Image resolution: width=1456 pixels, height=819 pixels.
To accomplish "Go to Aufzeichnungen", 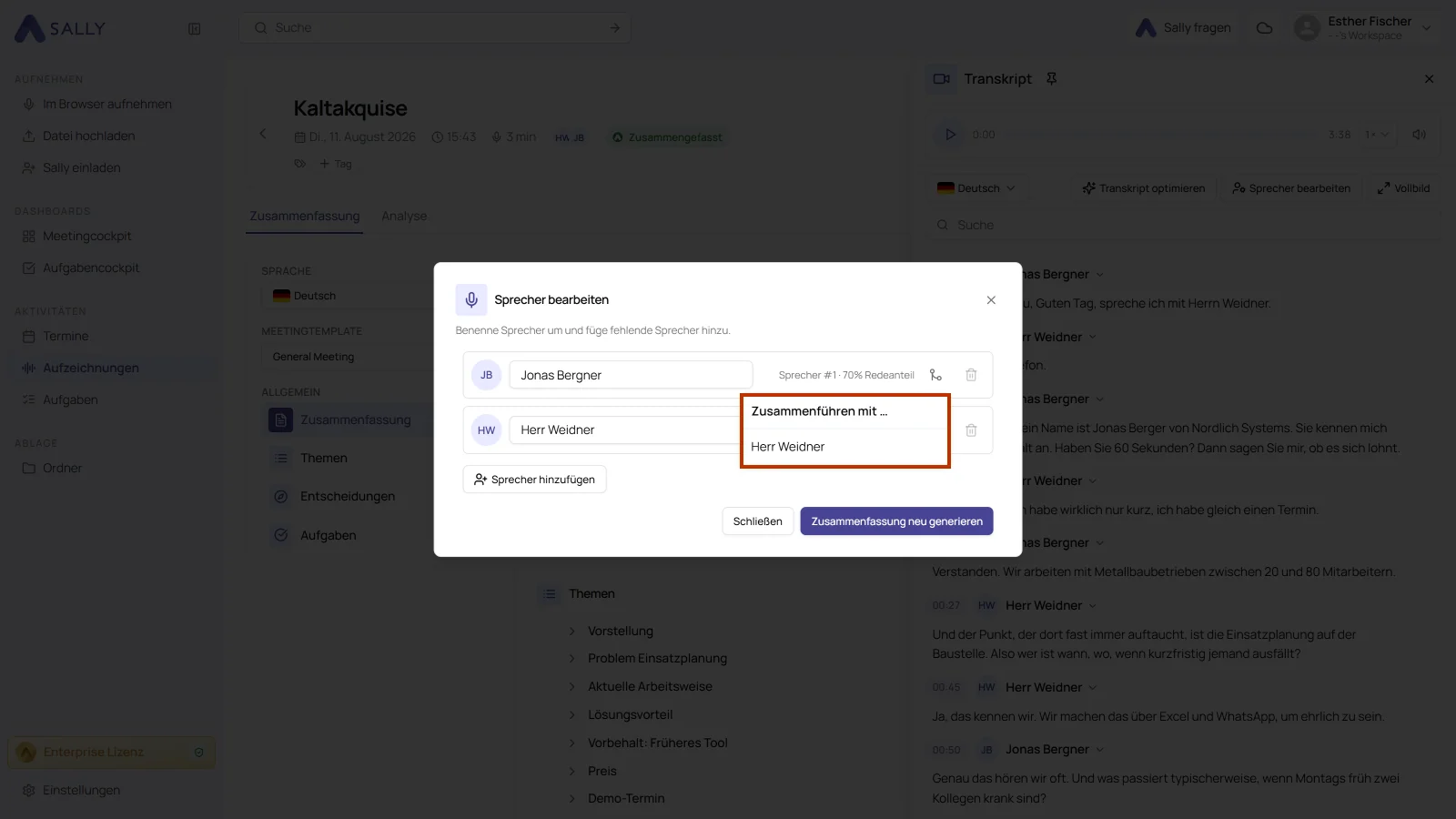I will click(x=91, y=369).
